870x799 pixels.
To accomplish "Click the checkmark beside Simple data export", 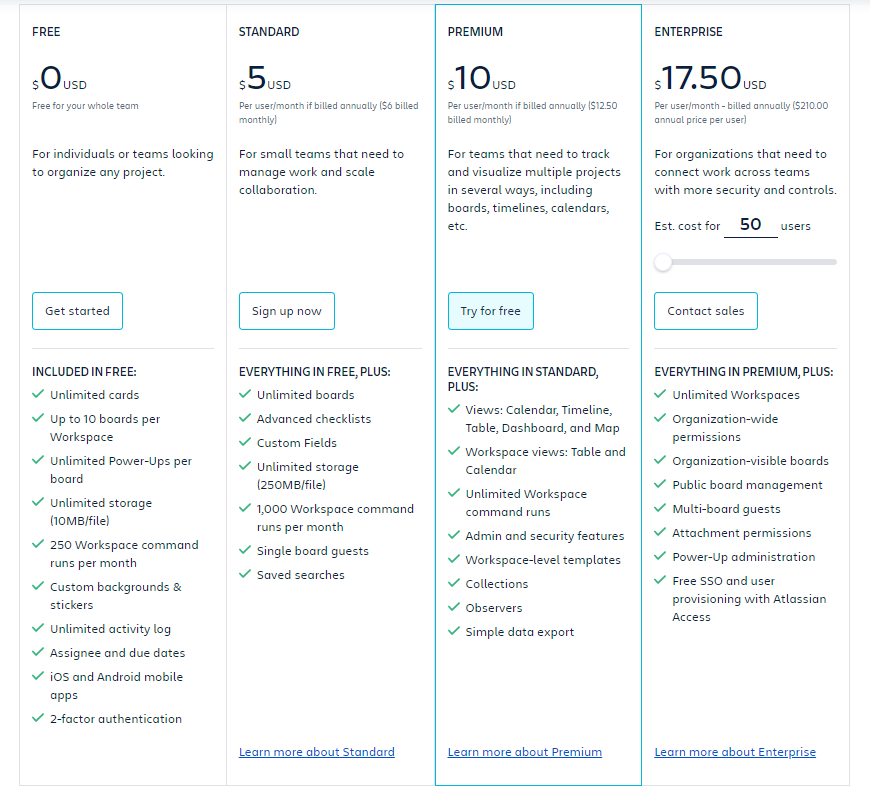I will pos(453,631).
